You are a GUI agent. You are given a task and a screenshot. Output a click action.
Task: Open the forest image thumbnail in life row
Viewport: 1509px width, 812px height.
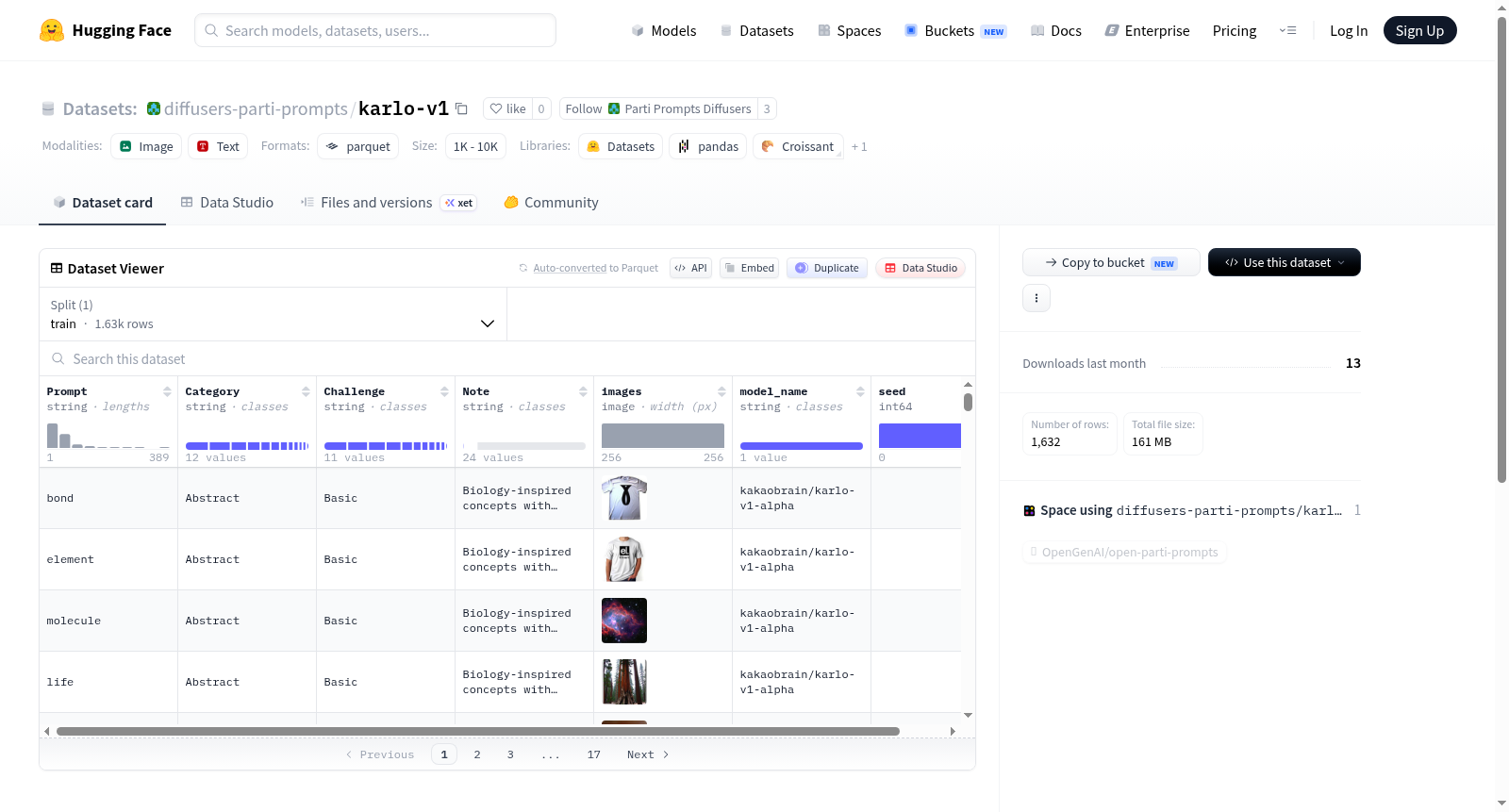tap(624, 682)
